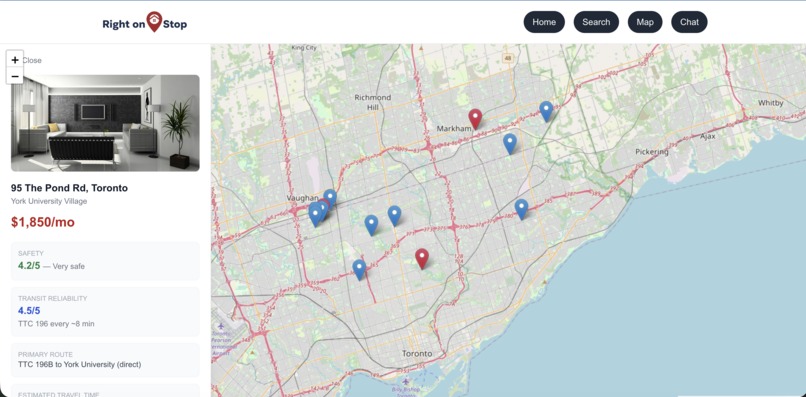Open the living room listing photo
The image size is (806, 397).
pyautogui.click(x=105, y=123)
